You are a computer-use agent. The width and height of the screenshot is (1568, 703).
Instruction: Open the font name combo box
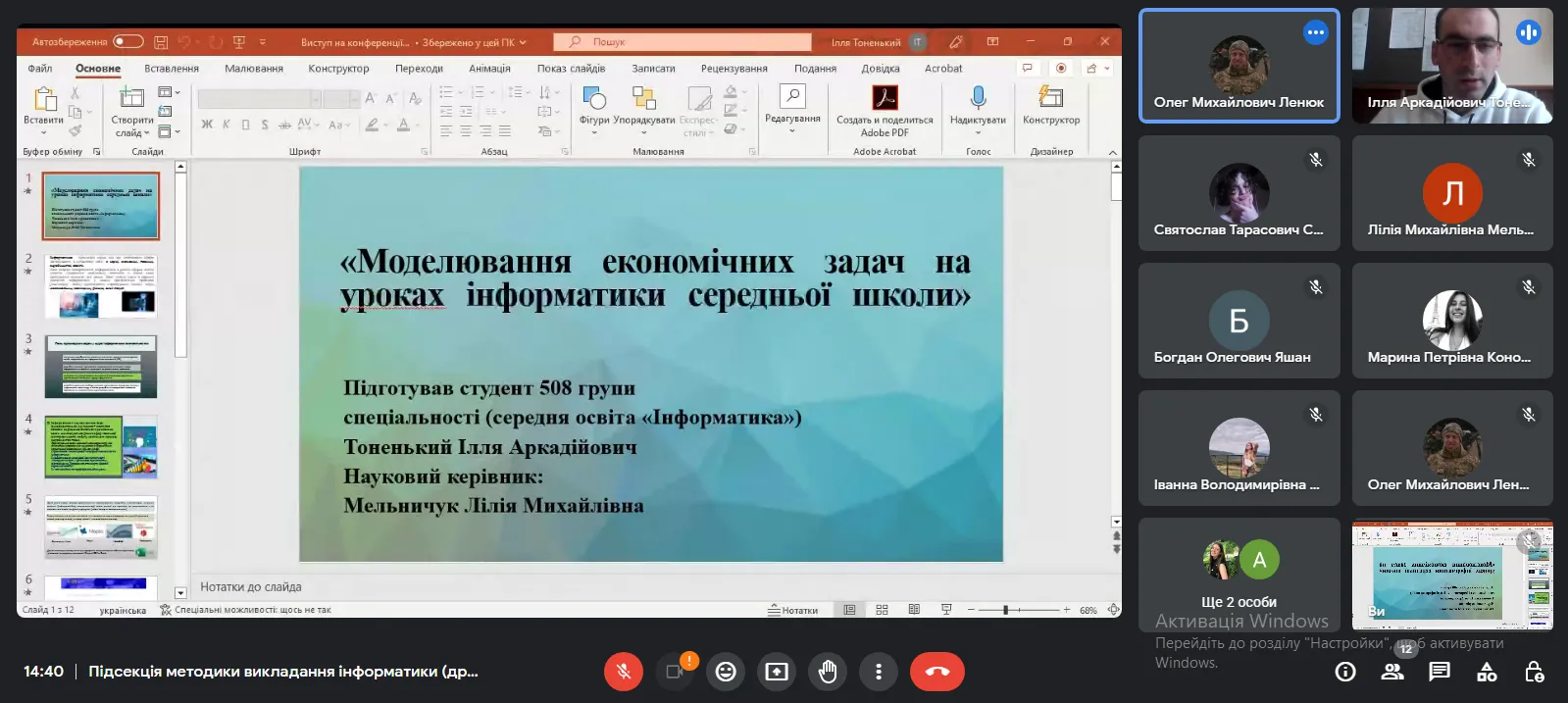pyautogui.click(x=259, y=98)
